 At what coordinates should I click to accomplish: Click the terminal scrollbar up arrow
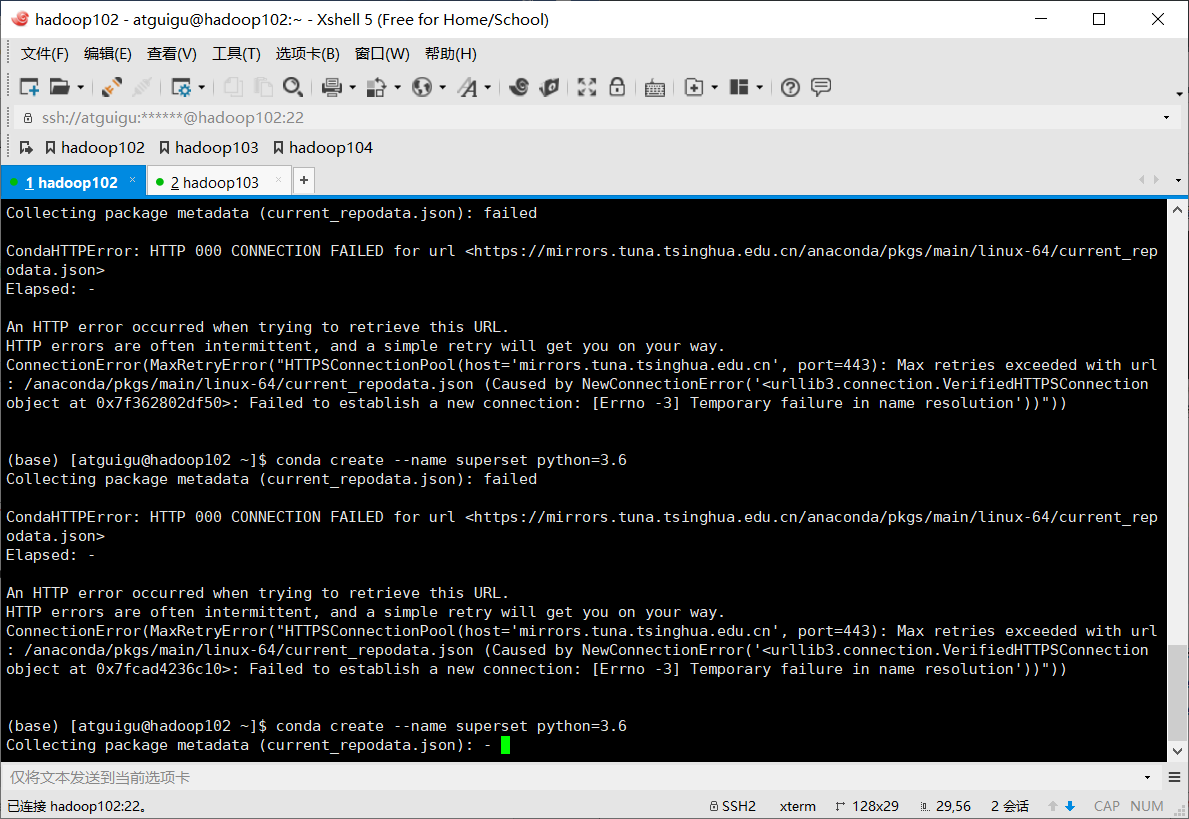coord(1177,209)
